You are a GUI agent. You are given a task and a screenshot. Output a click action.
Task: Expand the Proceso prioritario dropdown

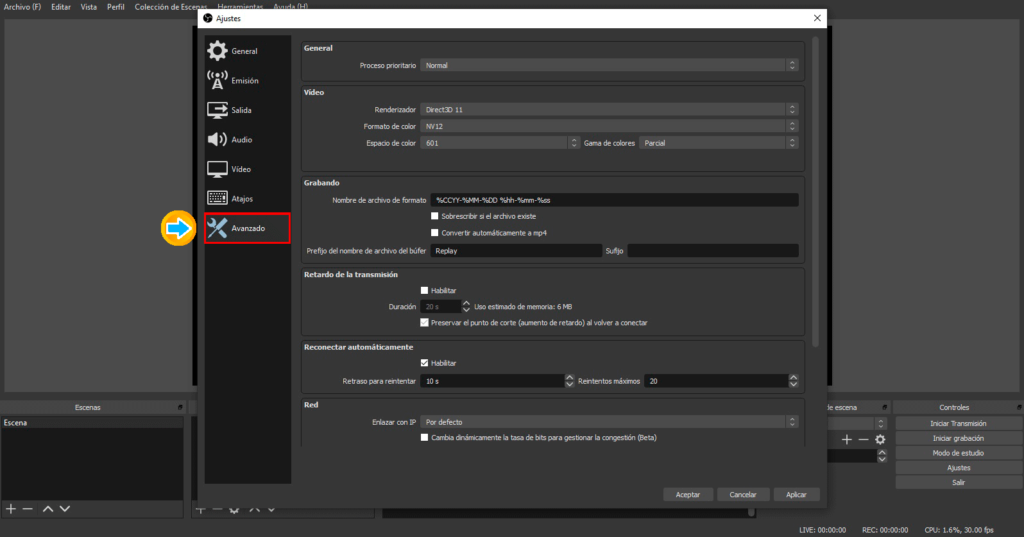[608, 65]
